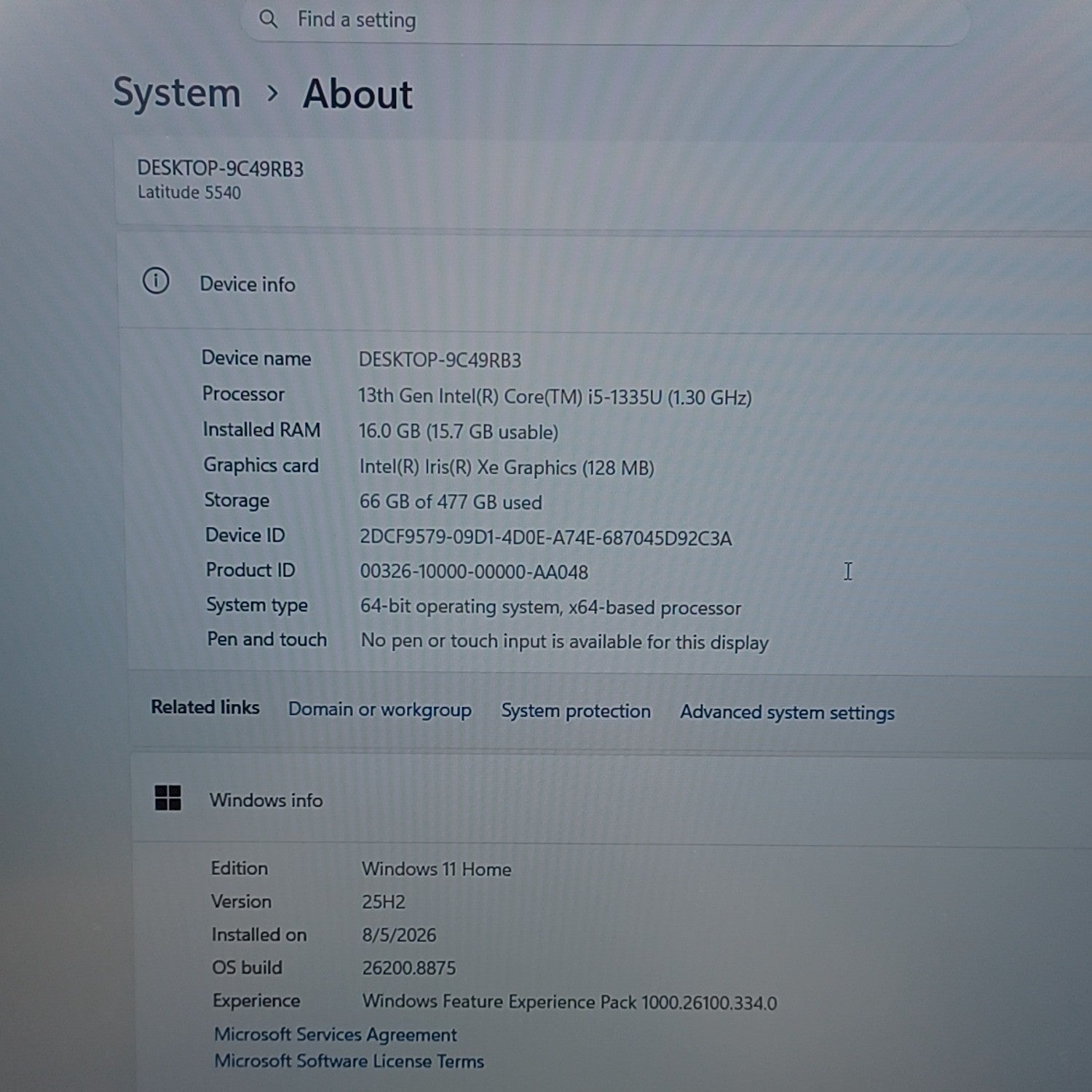Click the Device name label
1092x1092 pixels.
(x=256, y=358)
